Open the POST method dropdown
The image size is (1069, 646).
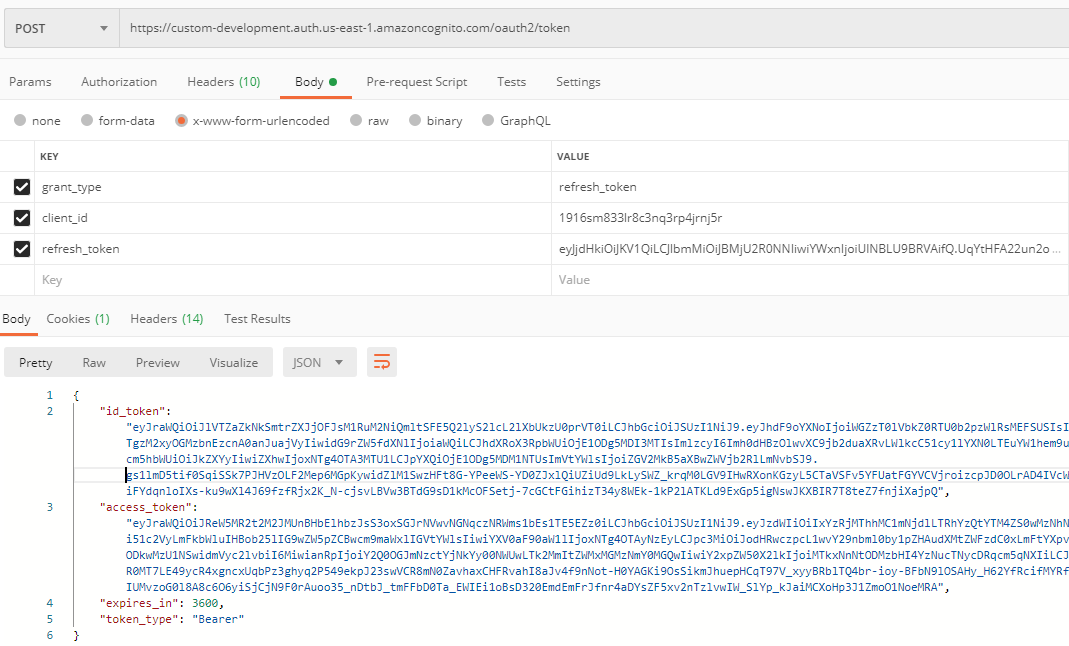point(60,28)
